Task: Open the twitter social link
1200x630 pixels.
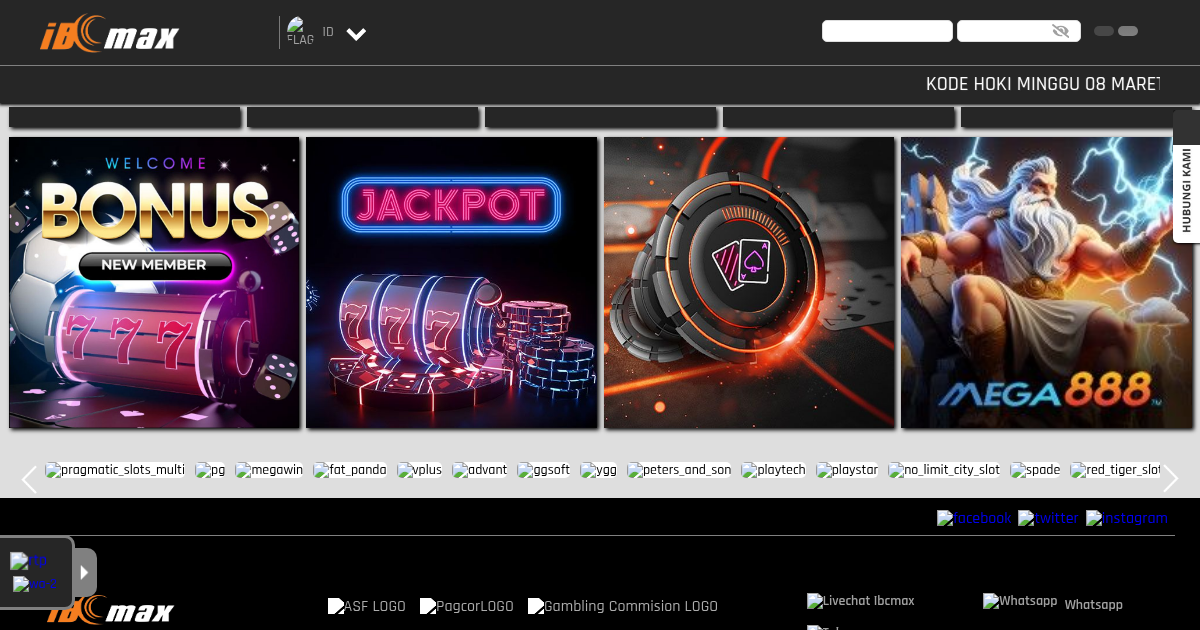Action: [x=1048, y=518]
